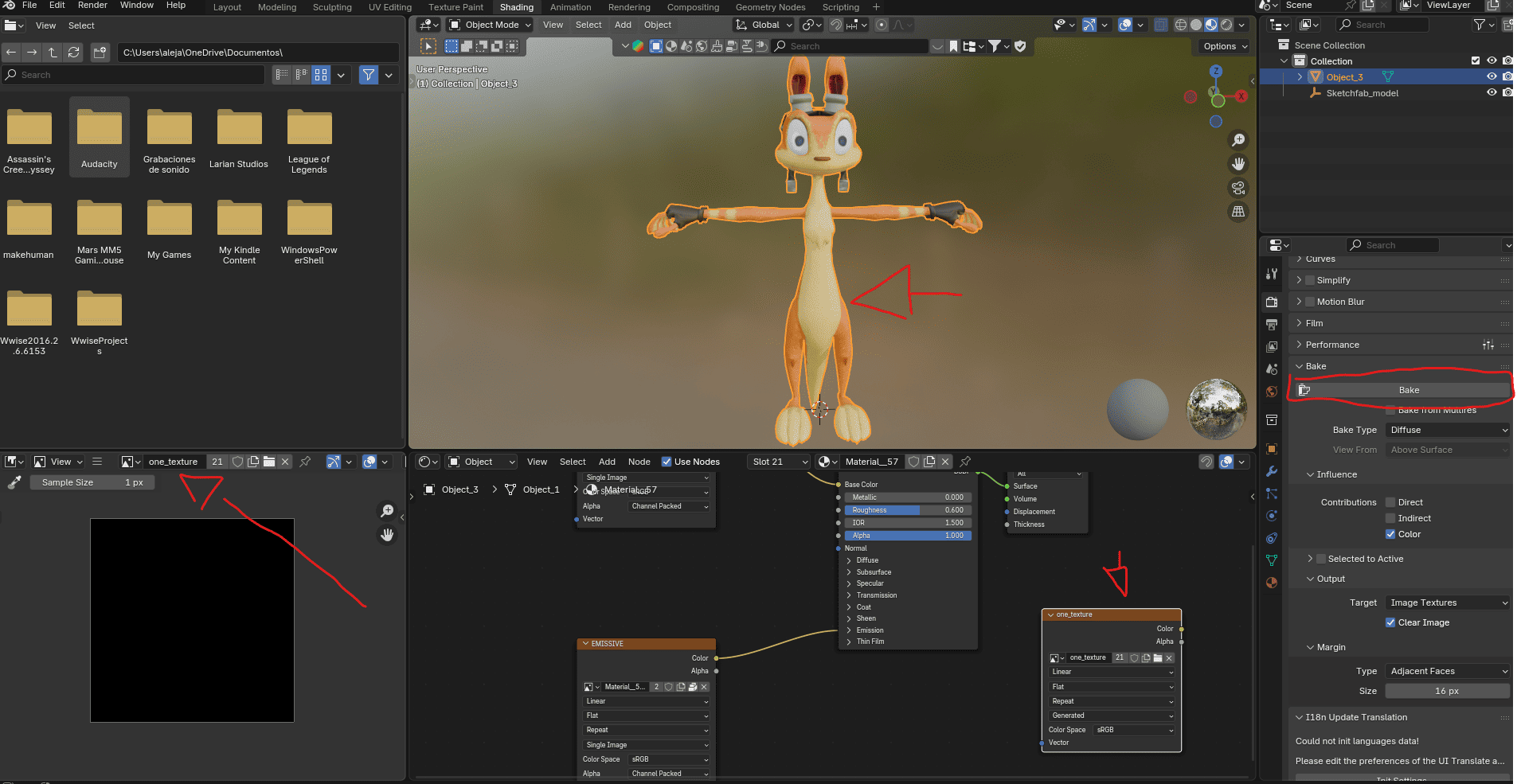Image resolution: width=1517 pixels, height=784 pixels.
Task: Click the Roughness slider on the shader node
Action: click(x=907, y=510)
